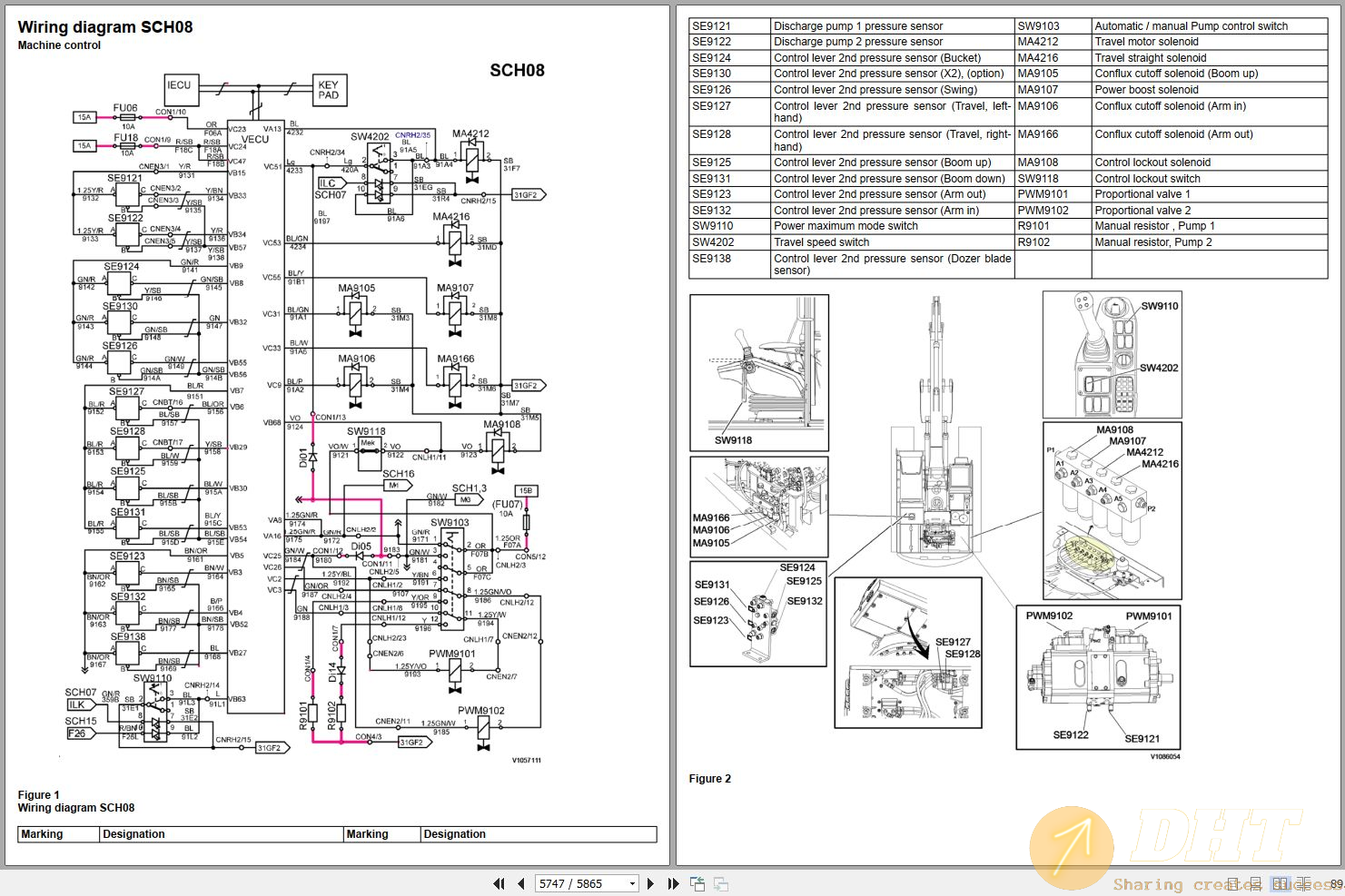Screen dimensions: 1345x896
Task: Click the MA4212 solenoid label in wiring diagram
Action: click(470, 133)
